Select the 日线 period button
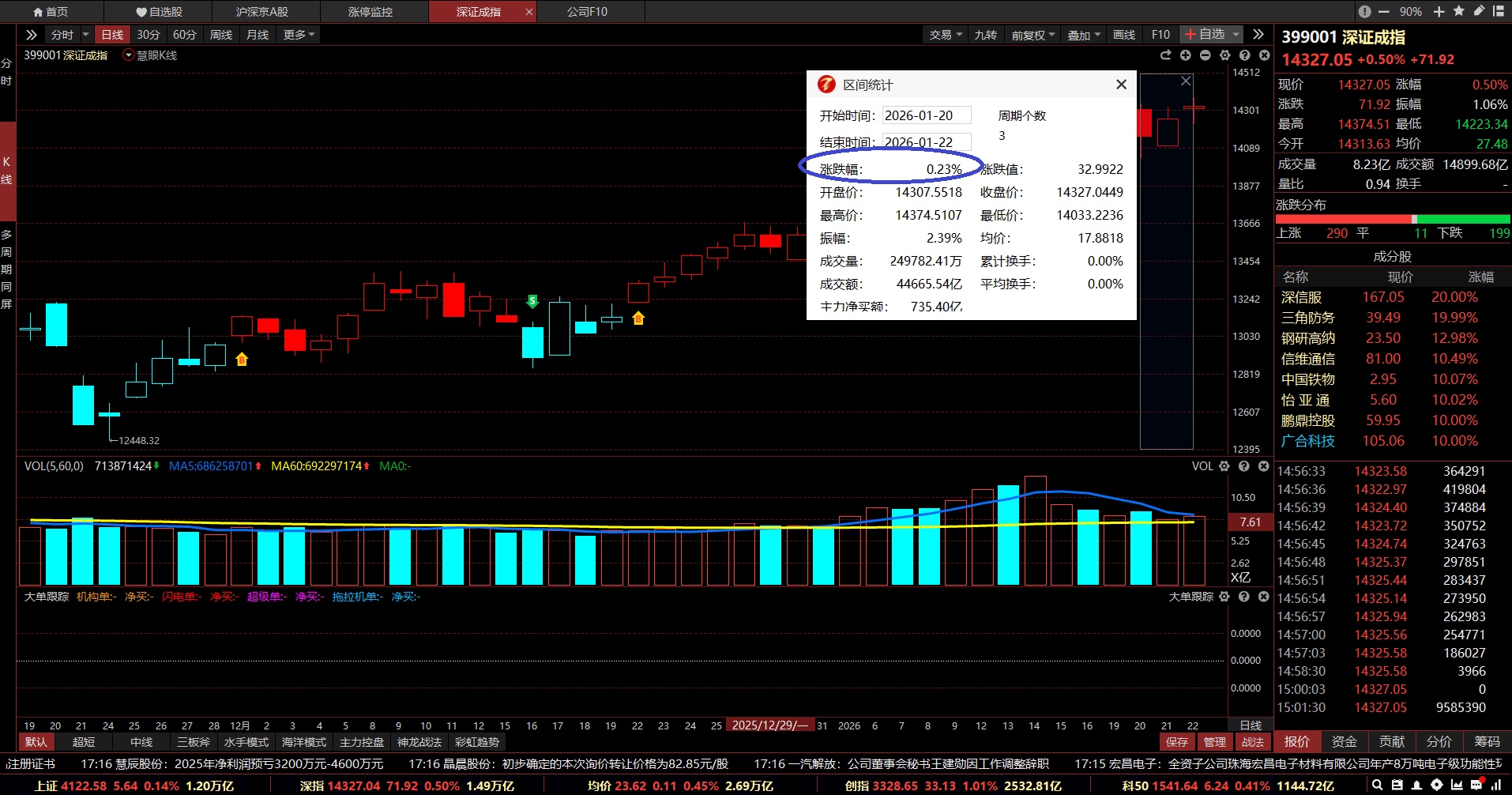This screenshot has height=795, width=1512. [112, 35]
